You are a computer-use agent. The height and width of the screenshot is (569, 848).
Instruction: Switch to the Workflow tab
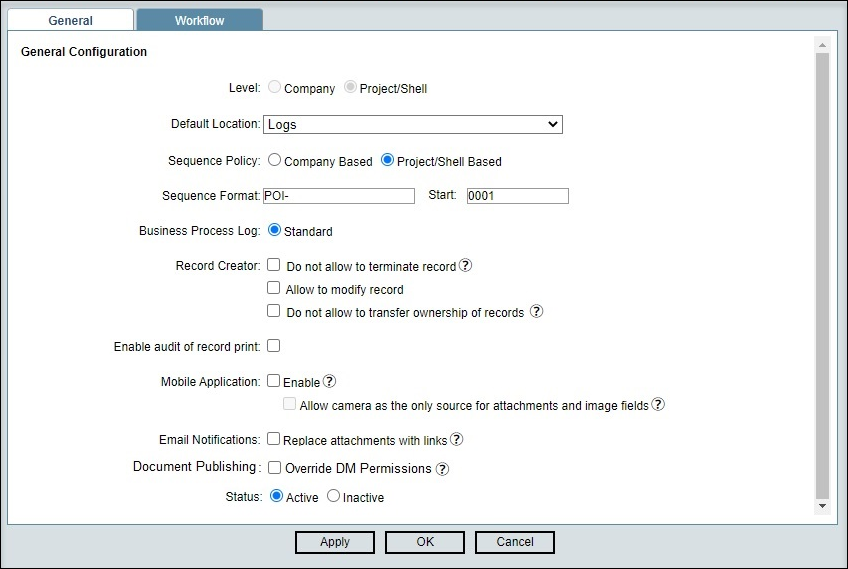coord(200,20)
